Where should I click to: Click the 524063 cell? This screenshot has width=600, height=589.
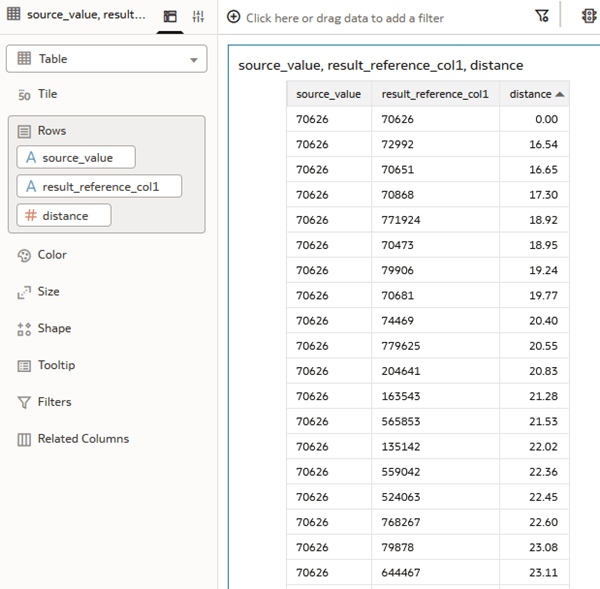coord(435,497)
